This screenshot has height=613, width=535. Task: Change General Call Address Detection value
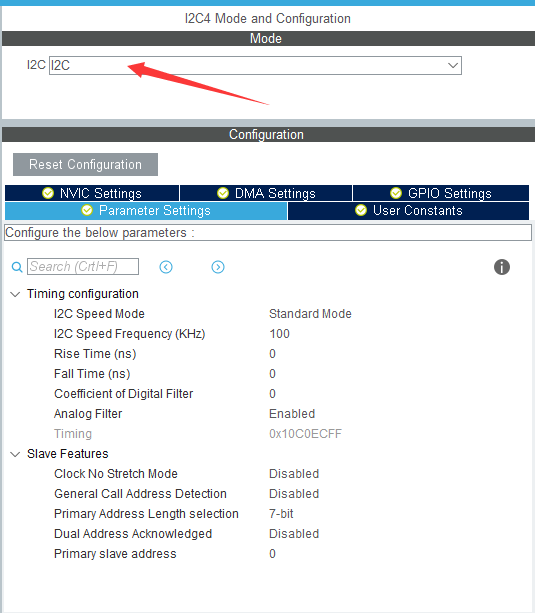coord(294,494)
